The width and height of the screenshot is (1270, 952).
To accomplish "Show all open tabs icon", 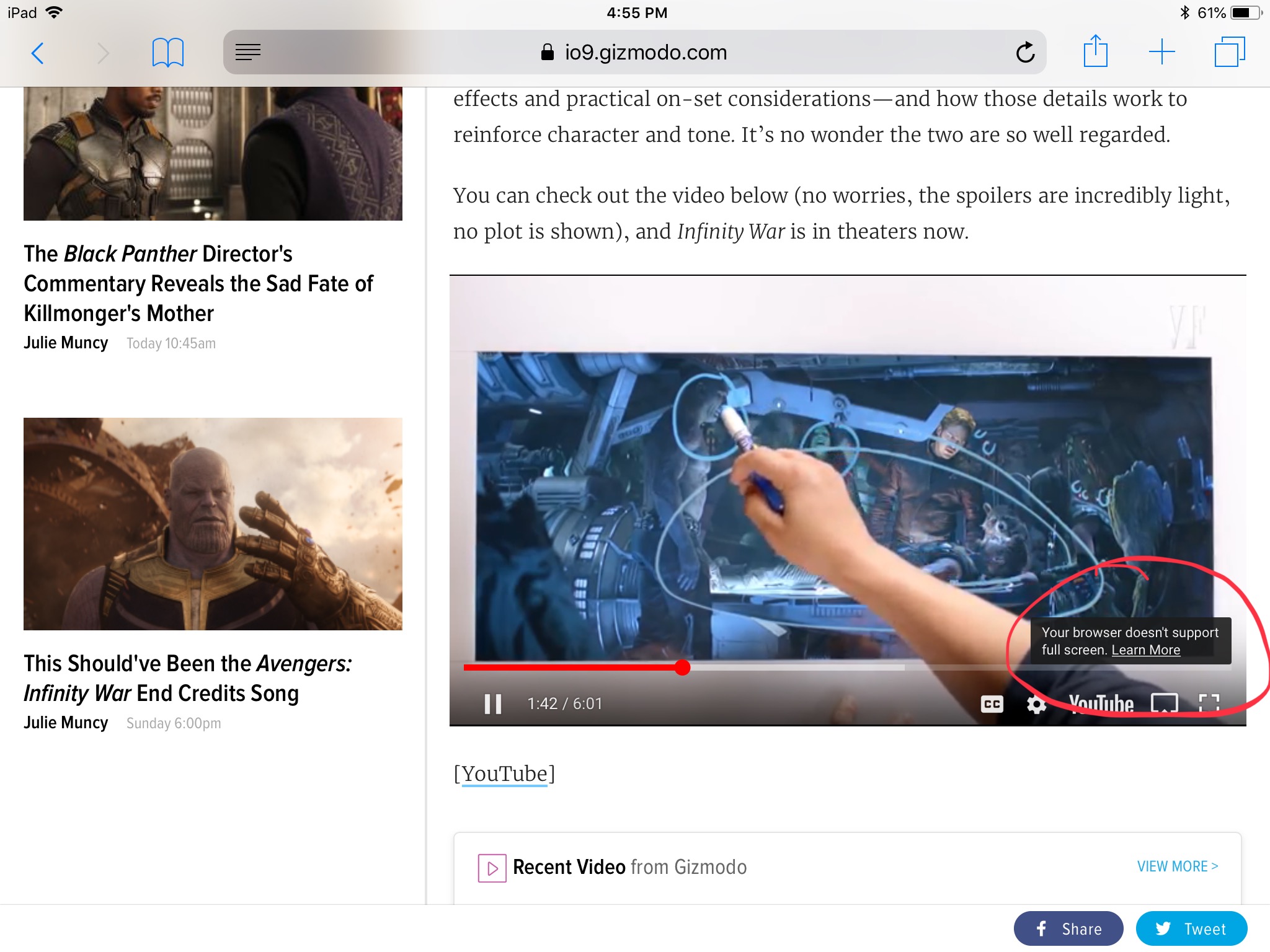I will click(1229, 52).
